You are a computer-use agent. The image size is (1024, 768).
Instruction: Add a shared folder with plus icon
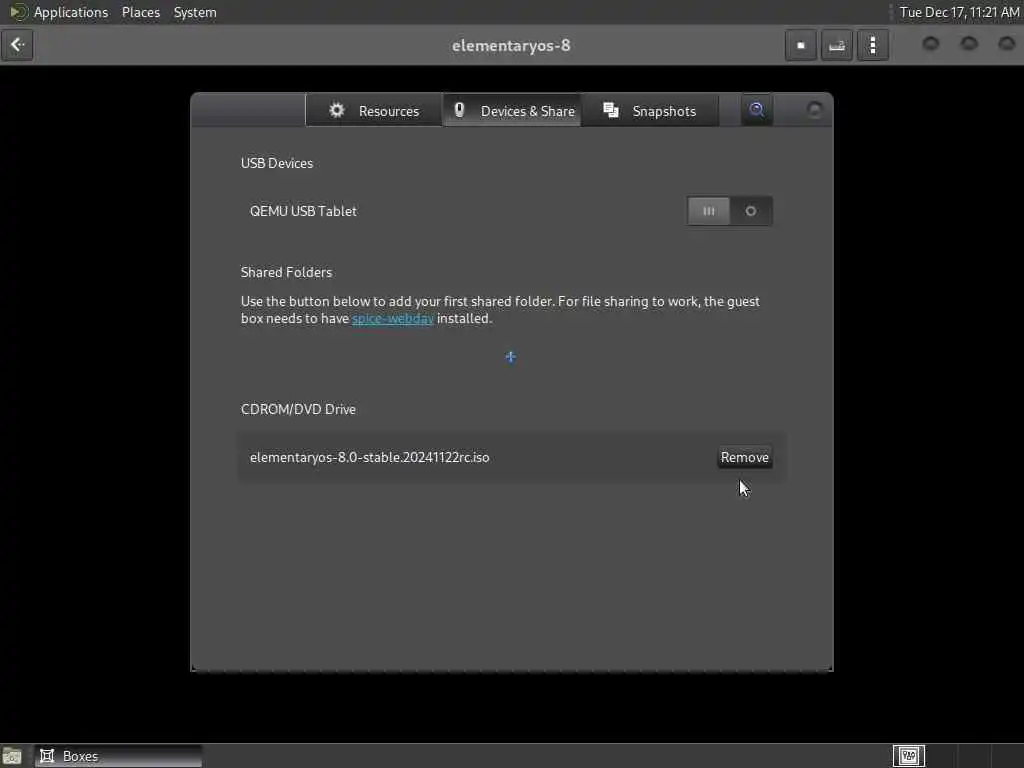(x=511, y=357)
